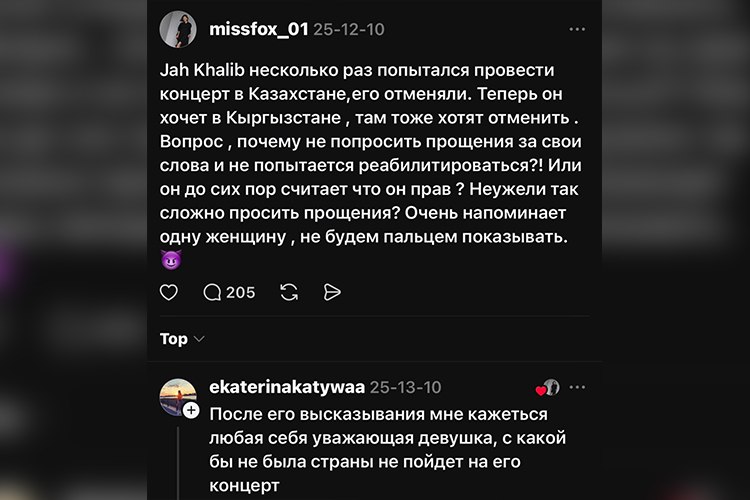The width and height of the screenshot is (750, 500).
Task: Click ekaterinakatywaa's profile picture
Action: 177,396
